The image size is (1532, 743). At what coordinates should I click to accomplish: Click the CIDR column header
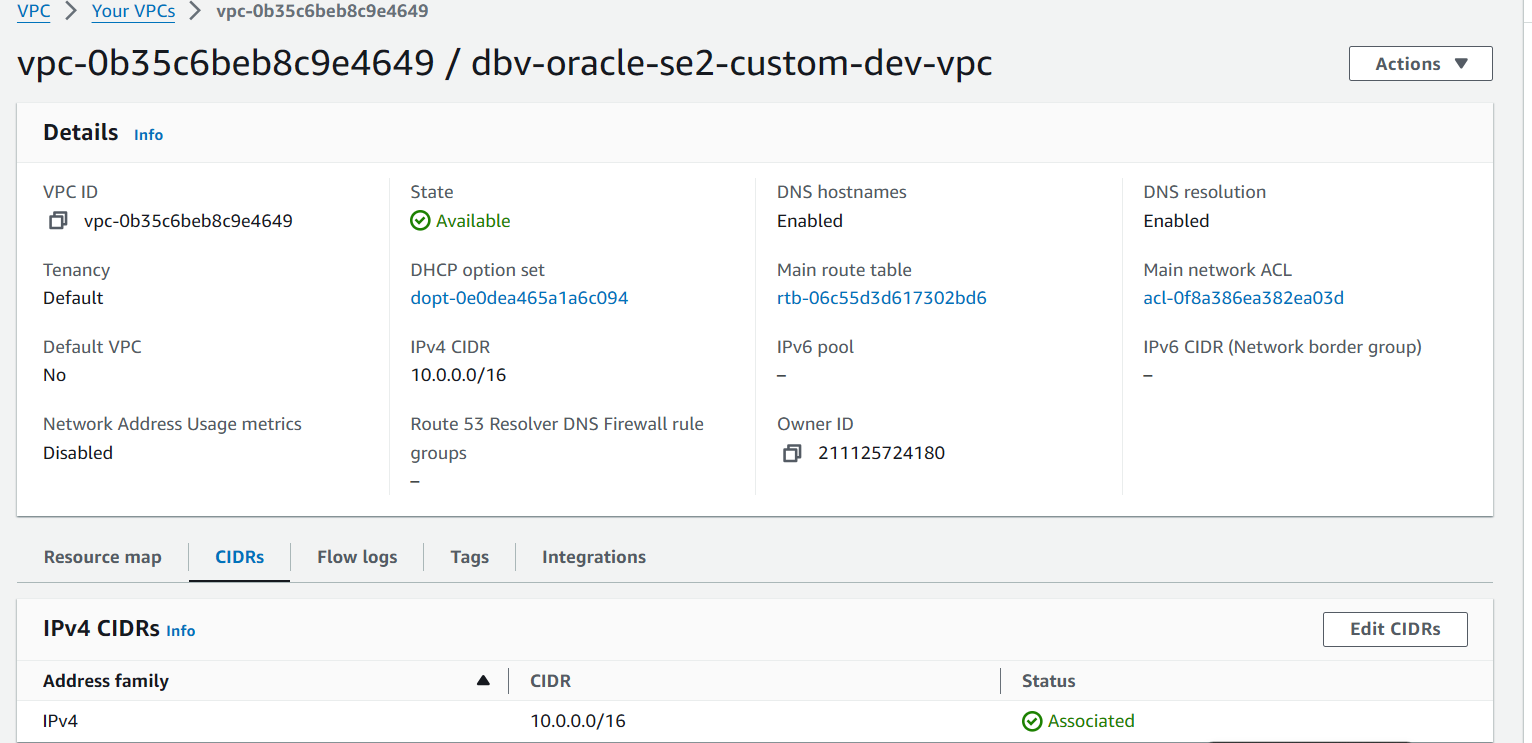coord(551,681)
